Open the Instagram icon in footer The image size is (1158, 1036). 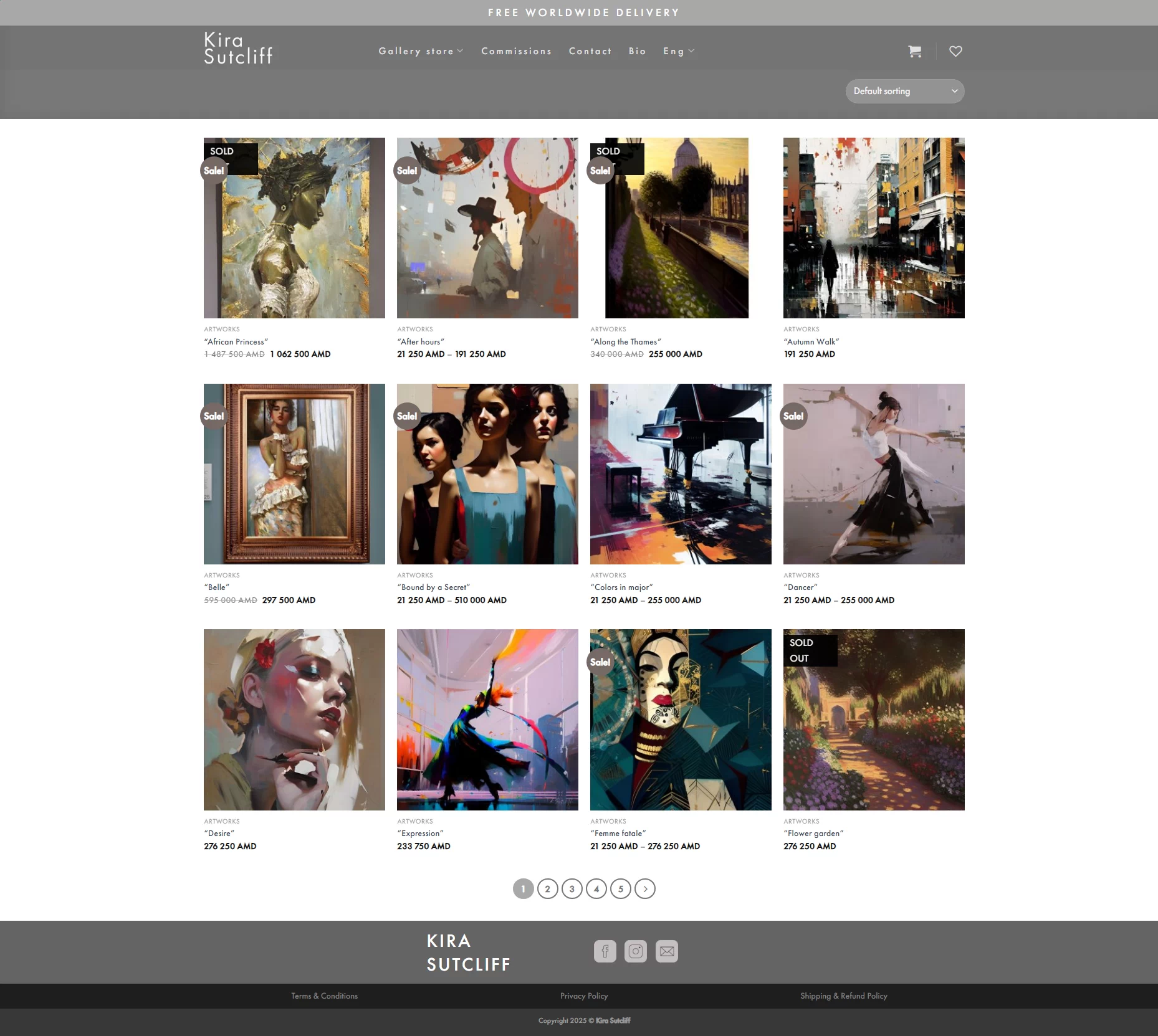click(x=635, y=951)
